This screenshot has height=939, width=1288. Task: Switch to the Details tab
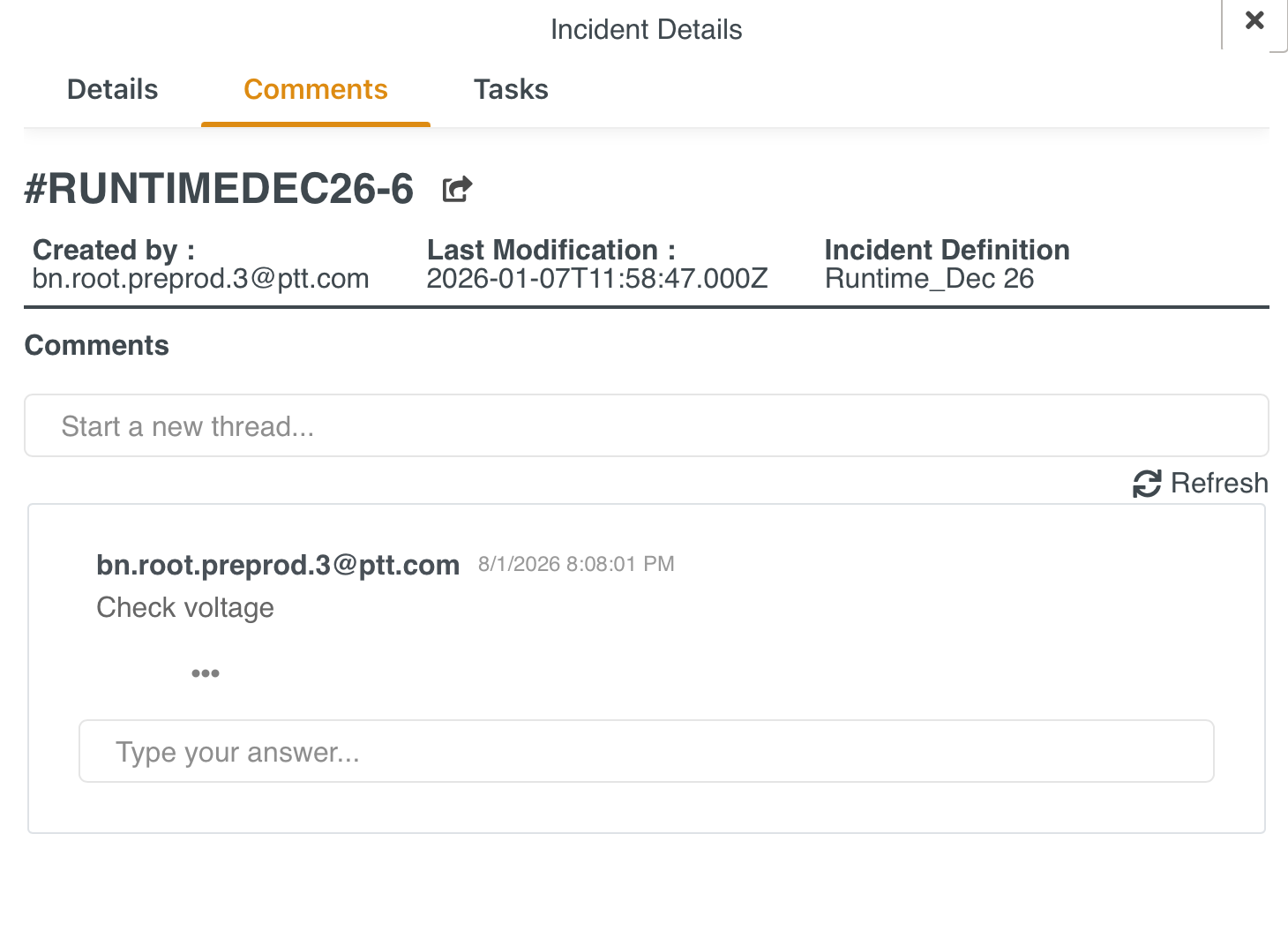pos(112,89)
